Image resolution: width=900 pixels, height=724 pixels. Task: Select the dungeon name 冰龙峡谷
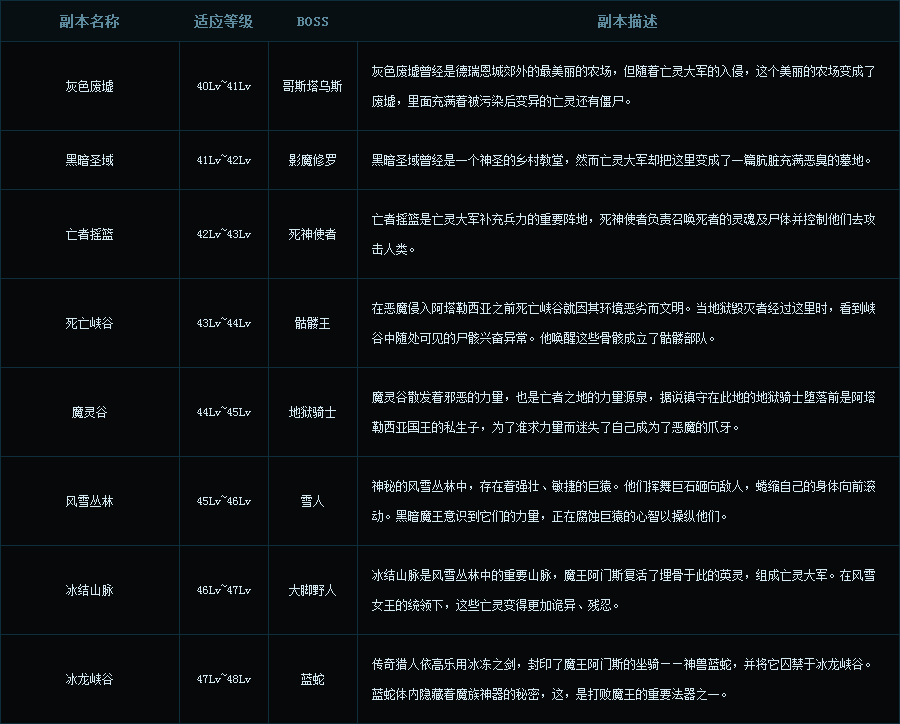pos(90,679)
